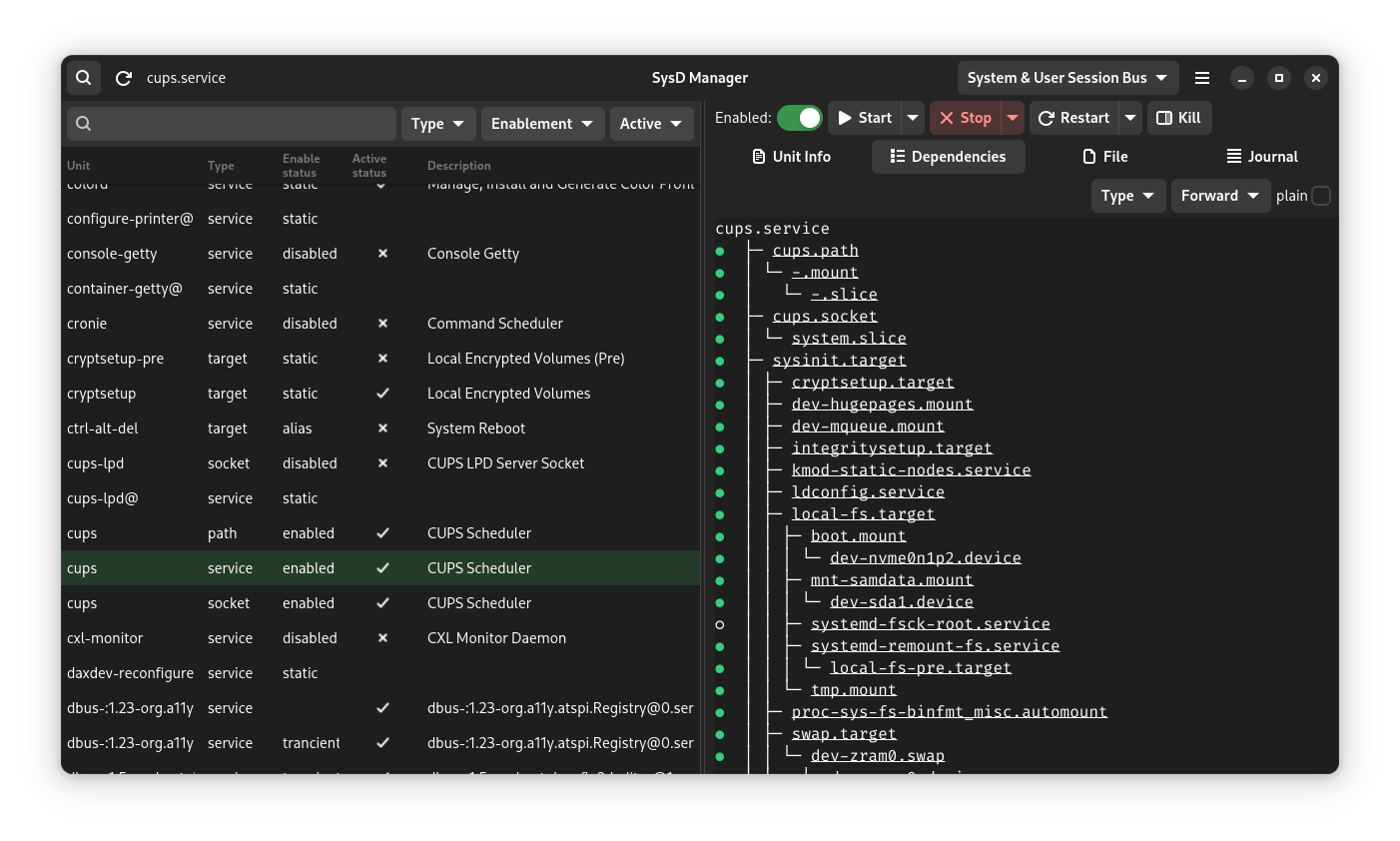
Task: Select the ctrl-alt-del target row
Action: click(381, 428)
